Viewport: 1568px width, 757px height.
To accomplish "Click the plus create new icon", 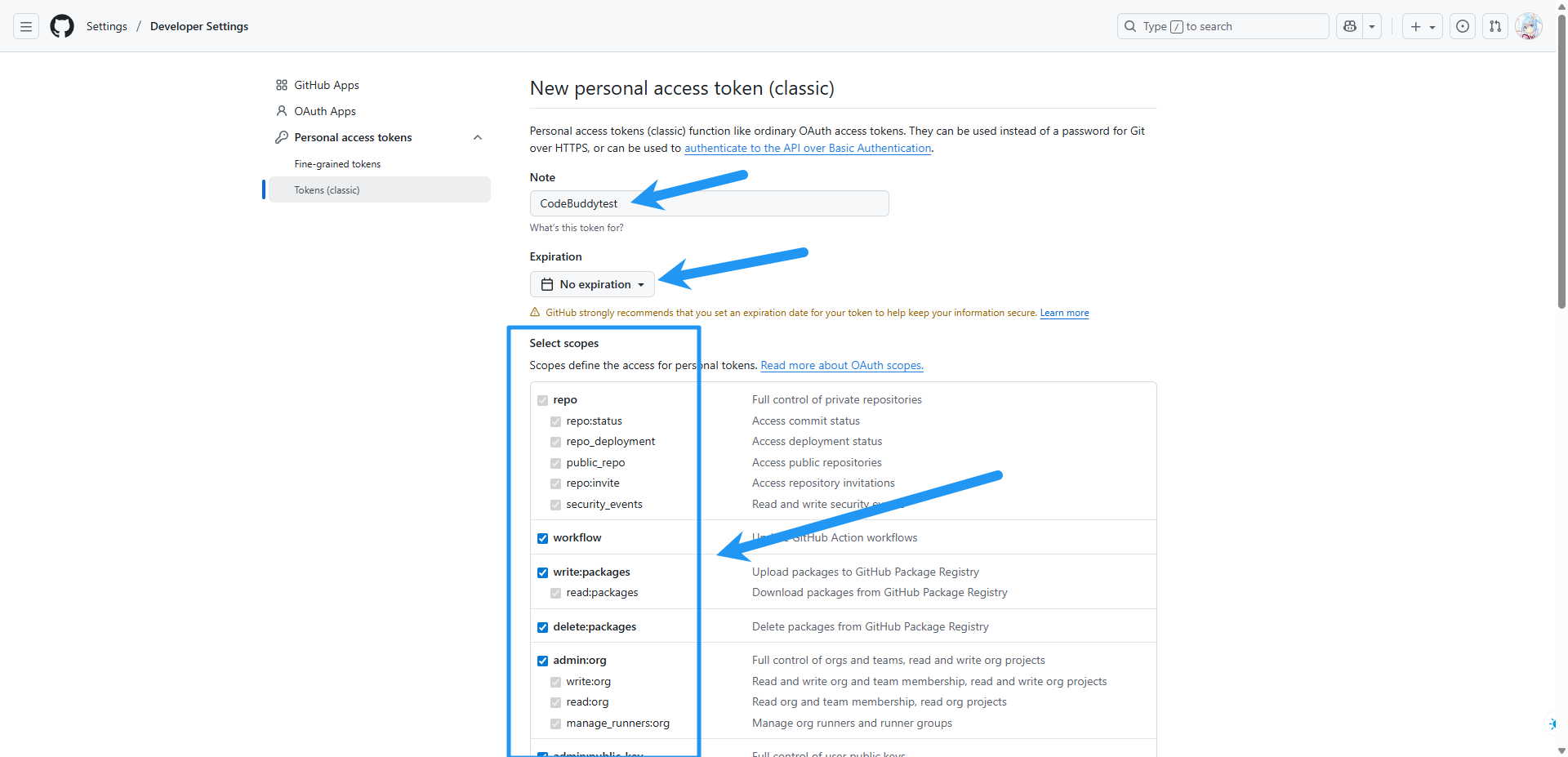I will 1417,27.
